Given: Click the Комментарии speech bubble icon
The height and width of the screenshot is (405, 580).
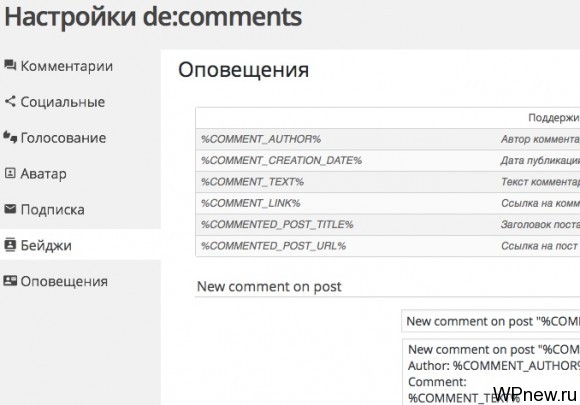Looking at the screenshot, I should coord(10,65).
